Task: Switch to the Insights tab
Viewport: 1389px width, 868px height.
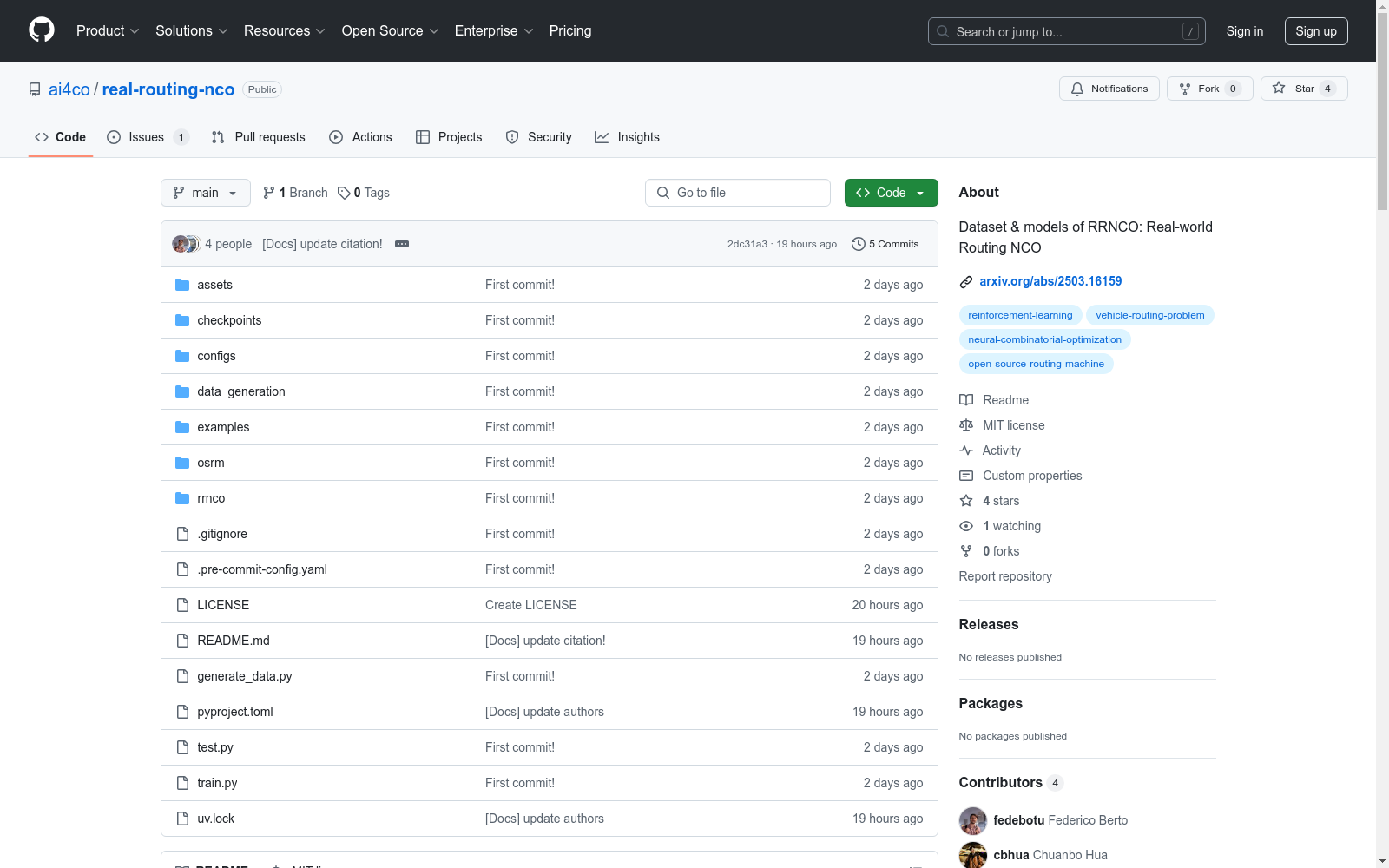Action: 627,137
